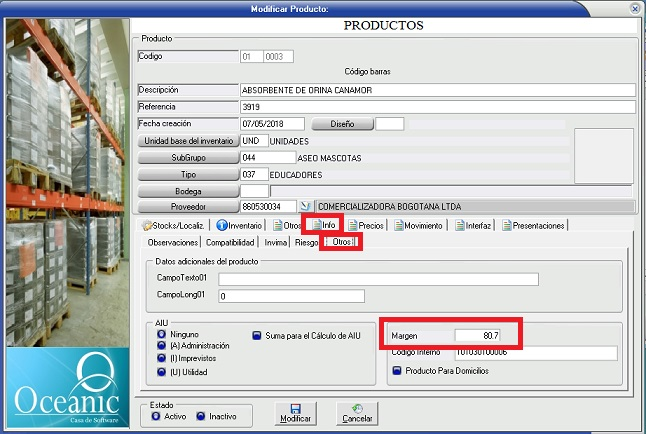
Task: Switch to the Compatibilidad sub-tab
Action: click(x=232, y=243)
